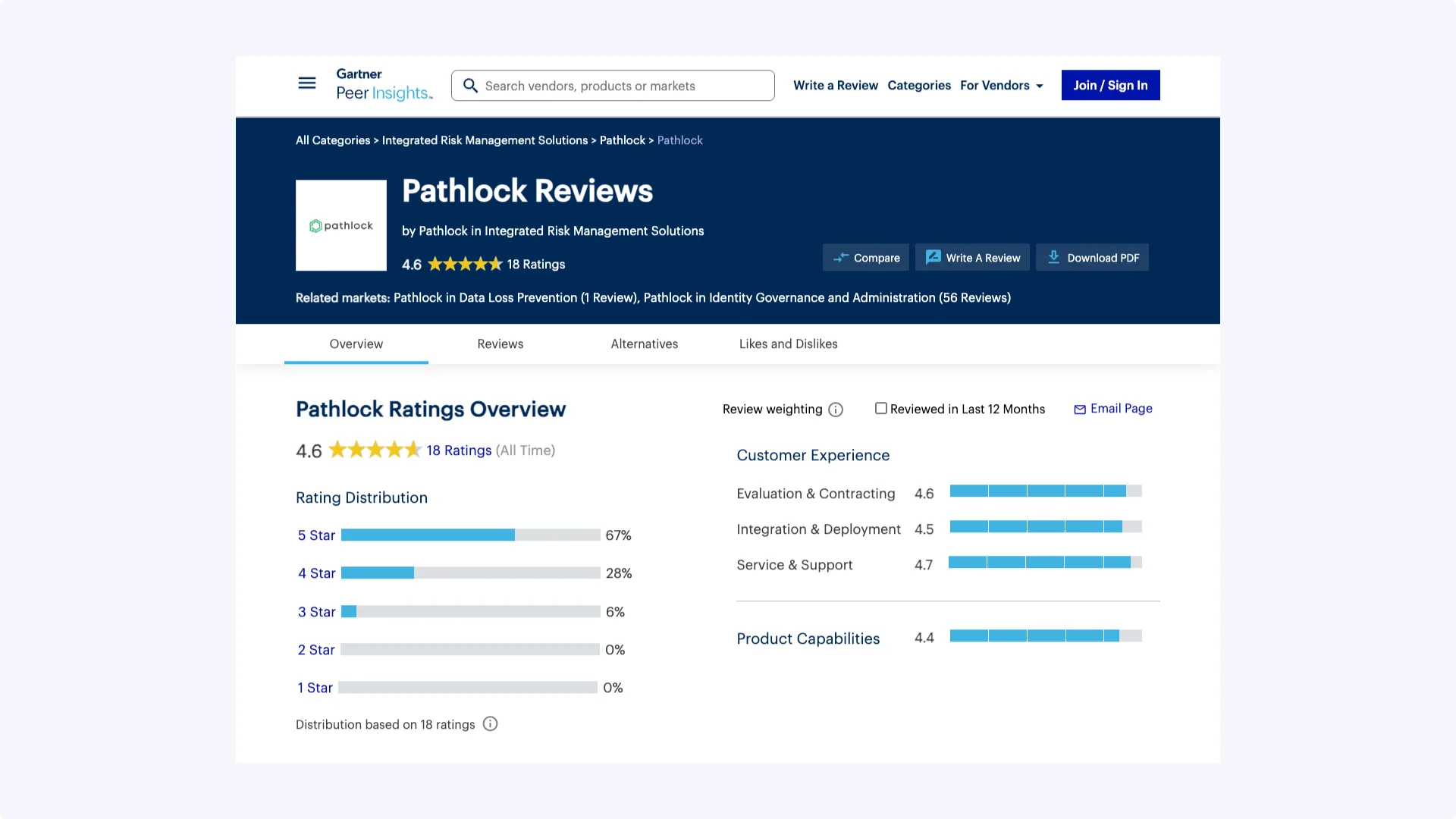Expand the For Vendors dropdown
The image size is (1456, 819).
click(x=1001, y=86)
